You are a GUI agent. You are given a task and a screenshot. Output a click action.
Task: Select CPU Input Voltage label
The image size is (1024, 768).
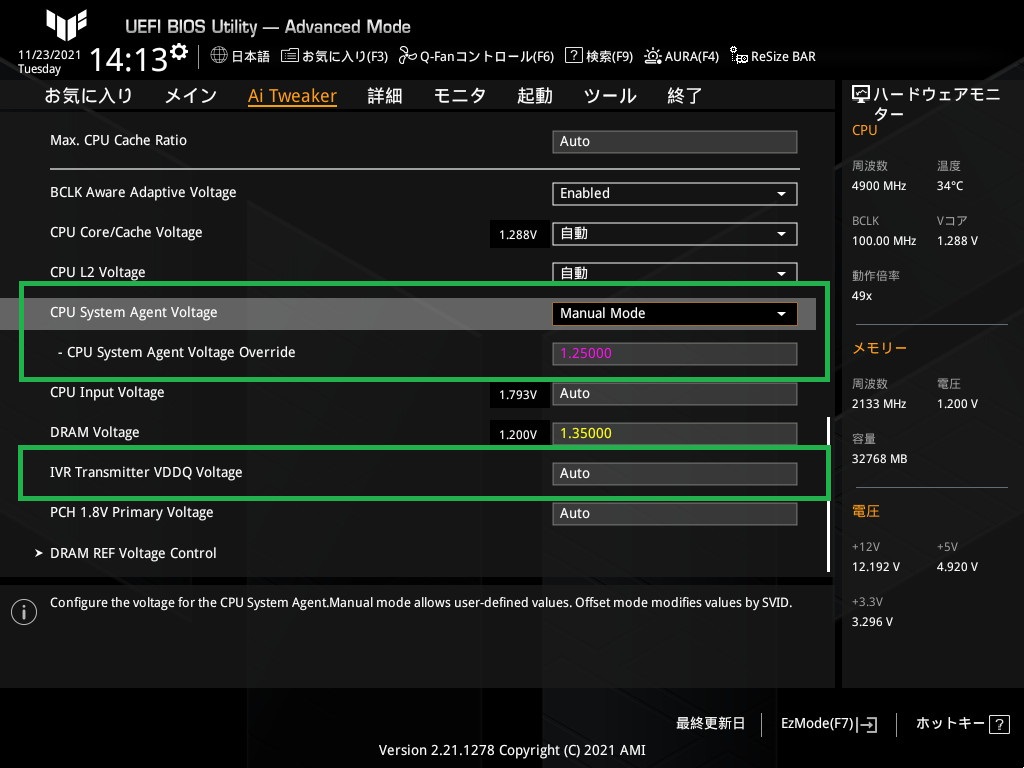click(107, 392)
